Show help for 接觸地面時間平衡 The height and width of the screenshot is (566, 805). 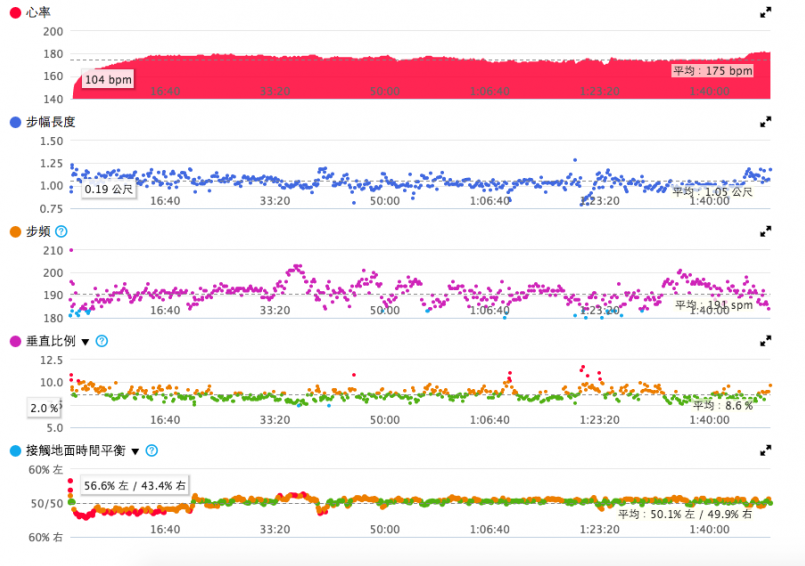(151, 451)
